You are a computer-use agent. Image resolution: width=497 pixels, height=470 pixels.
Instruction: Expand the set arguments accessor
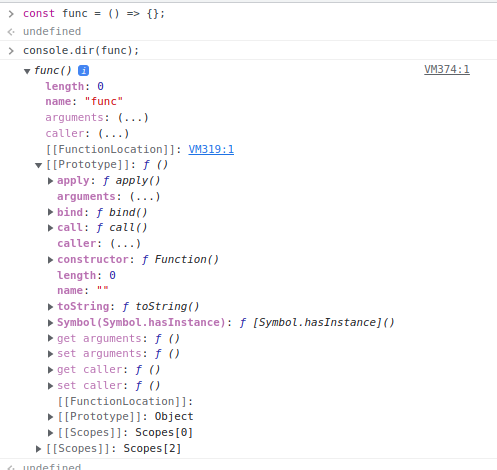tap(50, 354)
